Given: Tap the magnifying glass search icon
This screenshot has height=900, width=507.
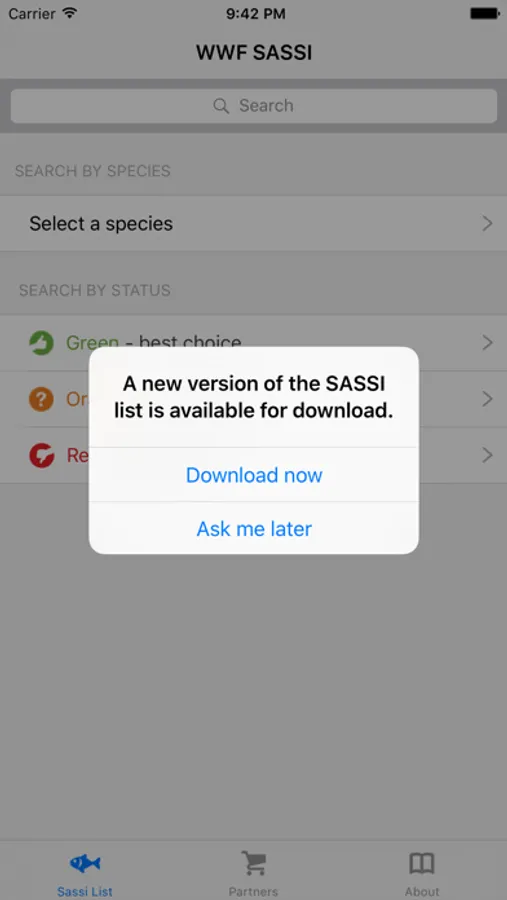Looking at the screenshot, I should click(221, 106).
